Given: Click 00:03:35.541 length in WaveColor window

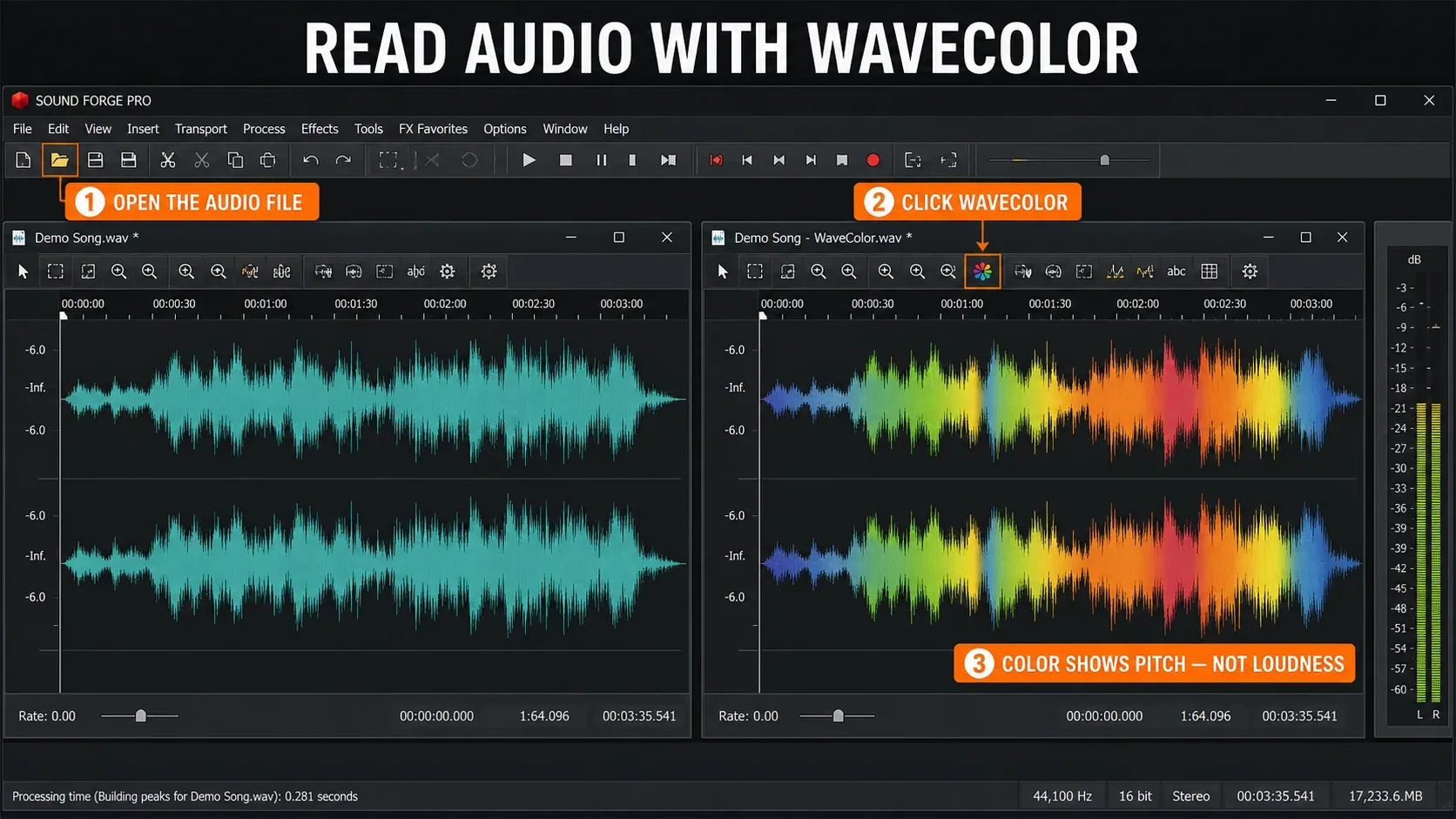Looking at the screenshot, I should 1299,715.
